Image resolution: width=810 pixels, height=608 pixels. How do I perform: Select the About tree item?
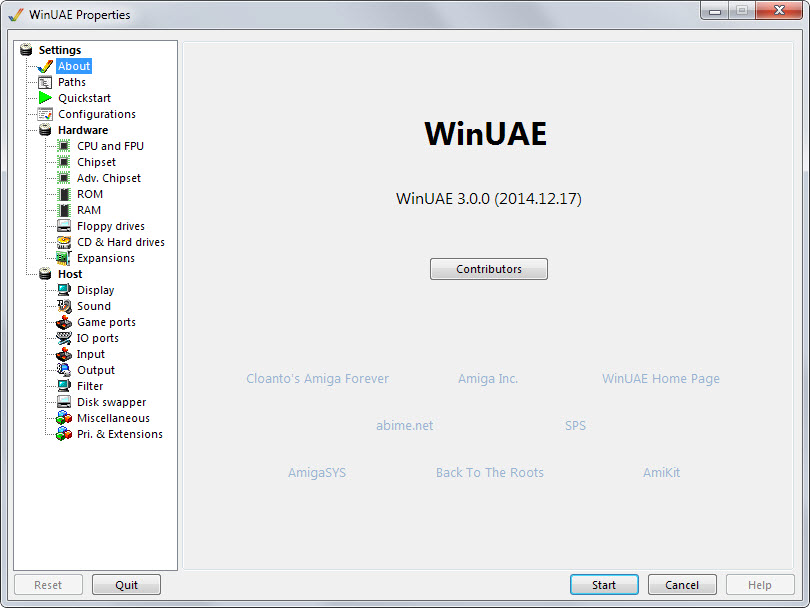point(74,66)
